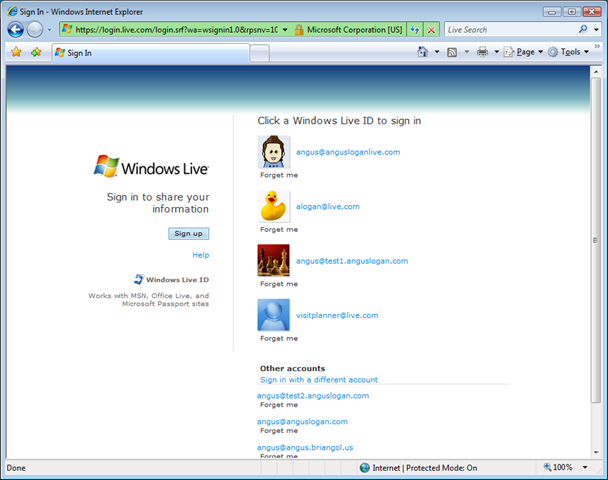Viewport: 608px width, 480px height.
Task: Click the greyed Forward navigation button
Action: click(35, 30)
